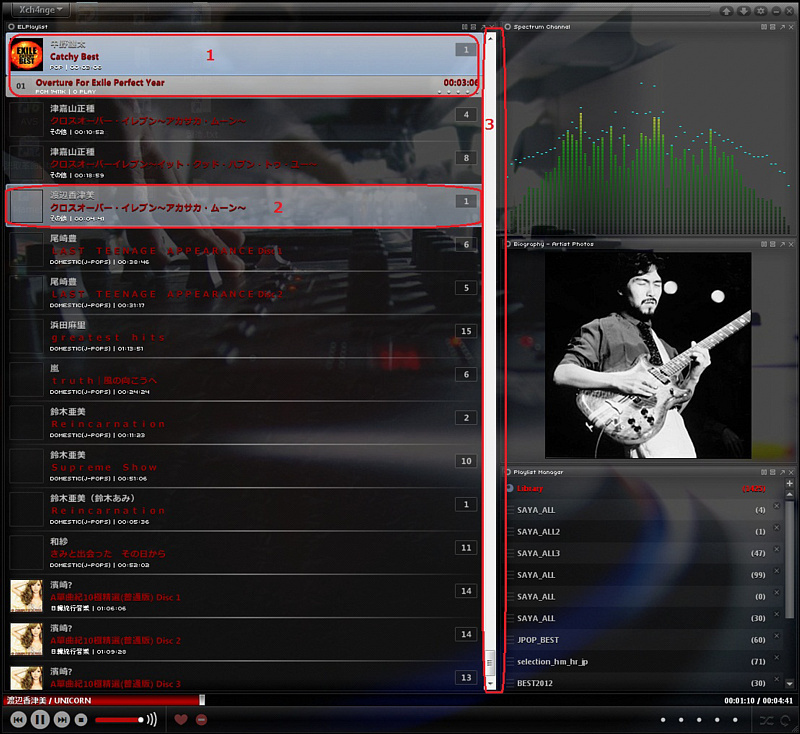Image resolution: width=800 pixels, height=734 pixels.
Task: Click the down arrow button in the title bar
Action: [743, 11]
